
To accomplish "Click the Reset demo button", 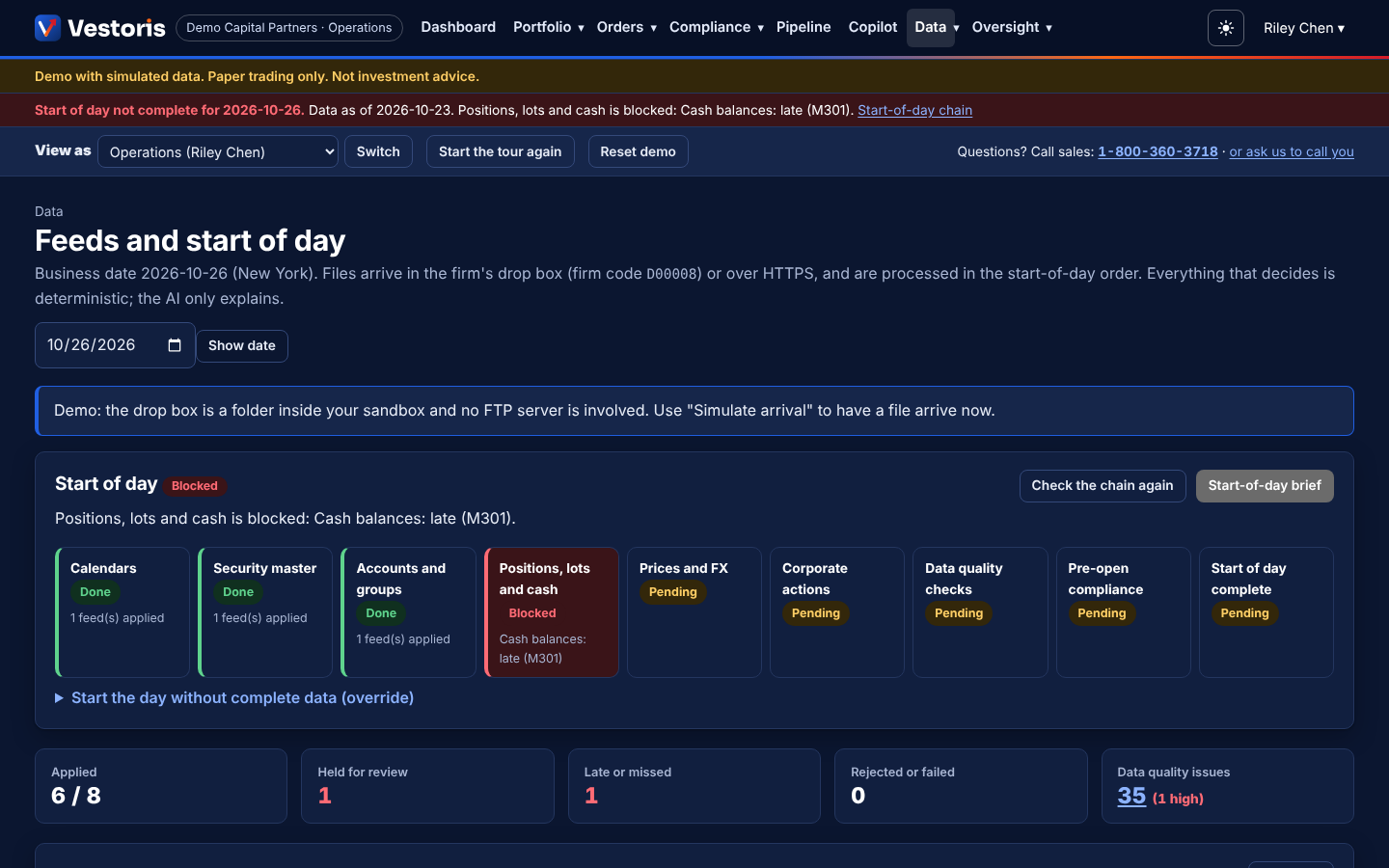I will coord(638,151).
